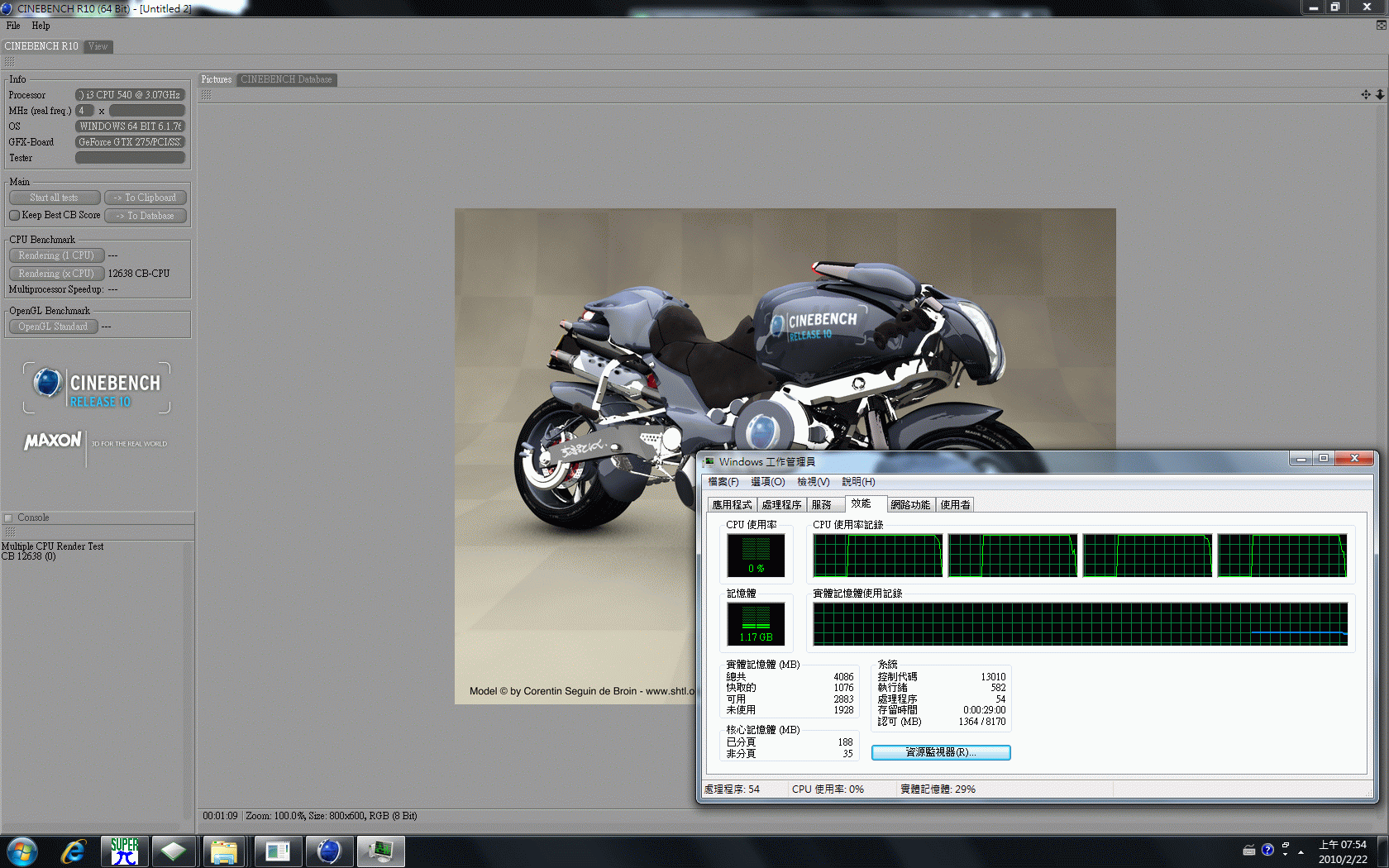This screenshot has height=868, width=1389.
Task: Open the CPU chip taskbar icon
Action: point(174,851)
